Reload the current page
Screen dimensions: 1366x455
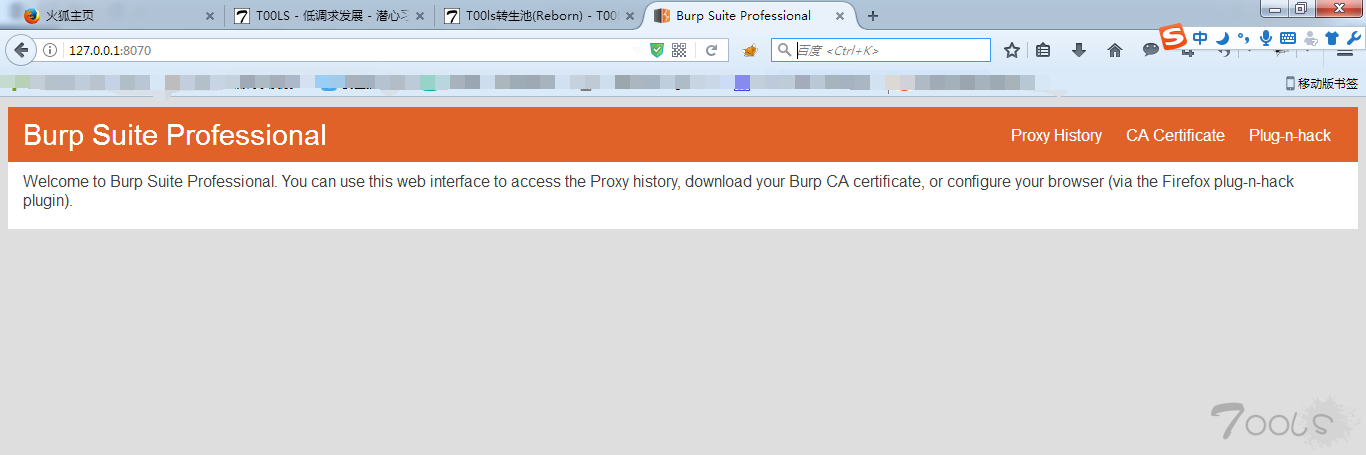point(712,50)
